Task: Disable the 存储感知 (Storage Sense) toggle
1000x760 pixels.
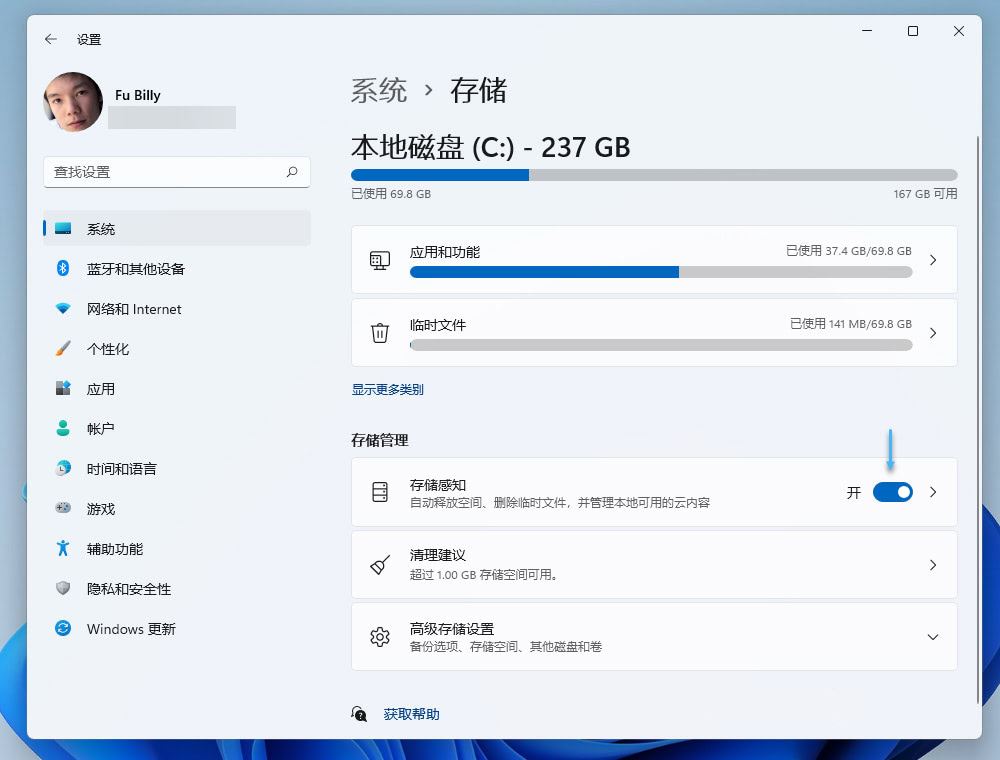Action: [893, 492]
